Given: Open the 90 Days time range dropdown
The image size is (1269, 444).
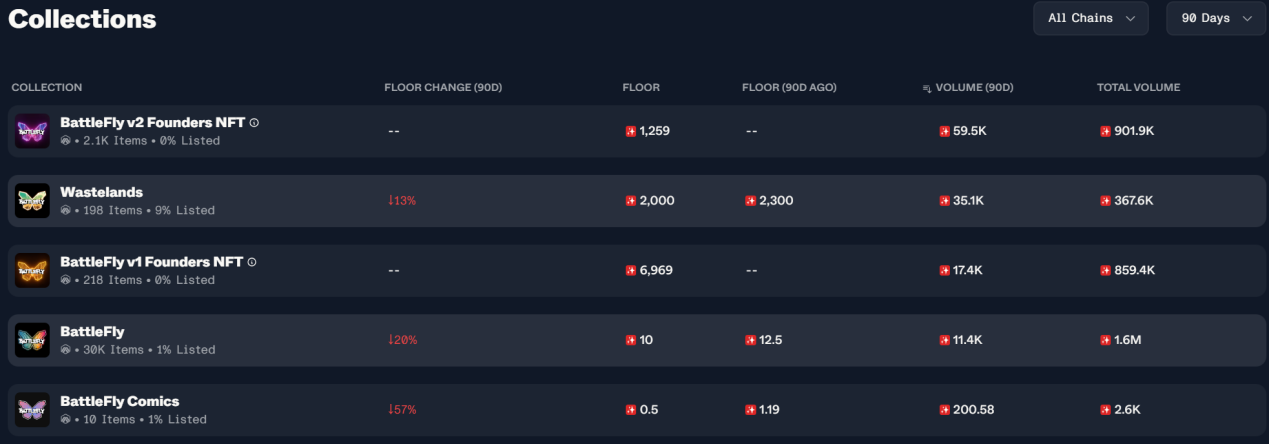Looking at the screenshot, I should (1216, 18).
